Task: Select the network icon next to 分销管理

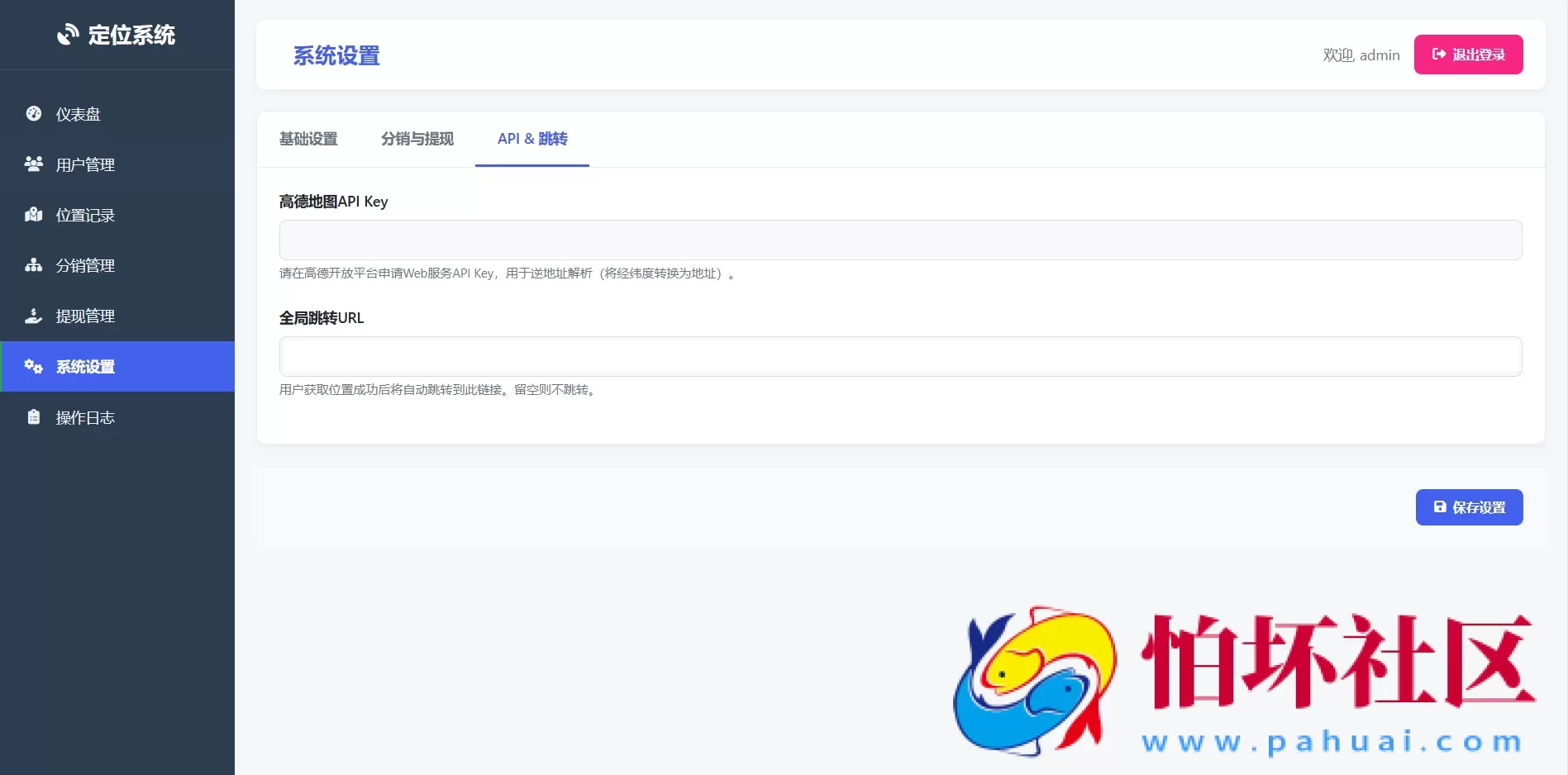Action: (x=34, y=265)
